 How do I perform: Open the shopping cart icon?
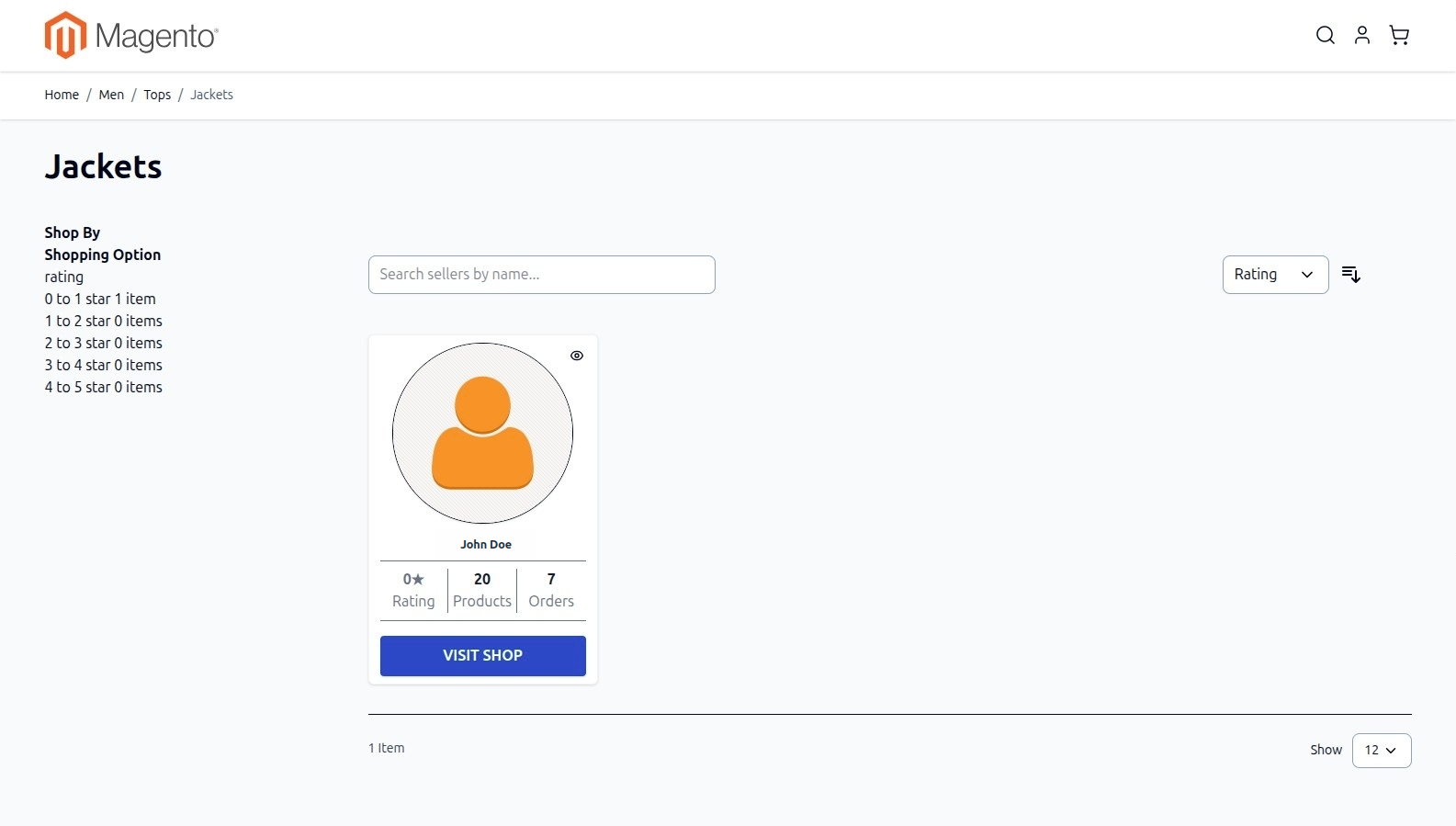[1399, 35]
